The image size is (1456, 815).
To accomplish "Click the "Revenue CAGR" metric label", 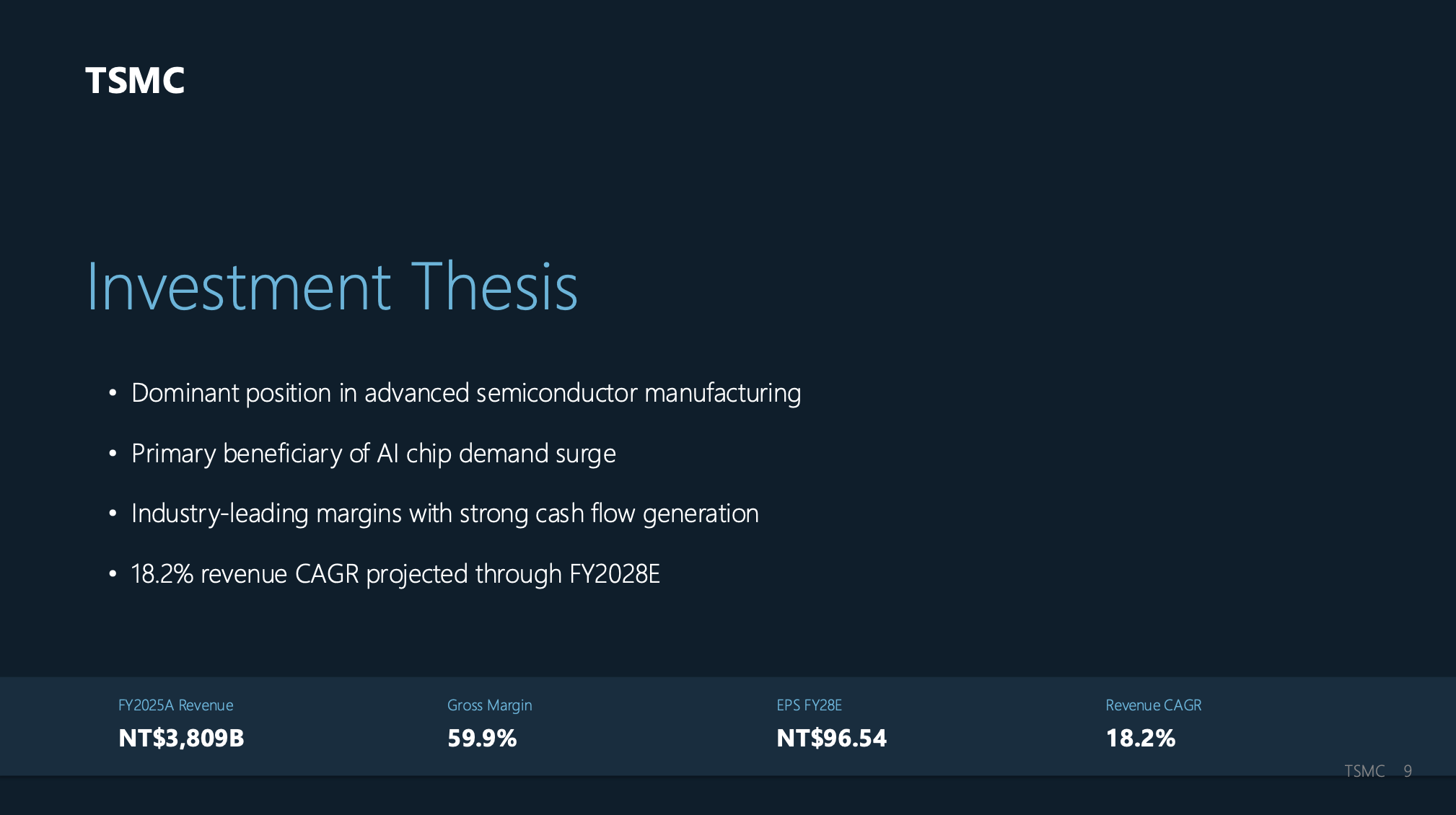I will (1153, 705).
